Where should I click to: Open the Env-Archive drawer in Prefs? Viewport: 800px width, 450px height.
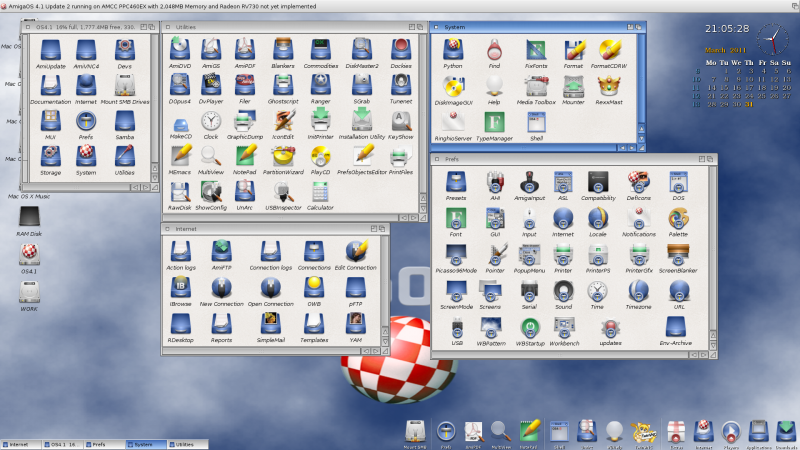pyautogui.click(x=678, y=328)
